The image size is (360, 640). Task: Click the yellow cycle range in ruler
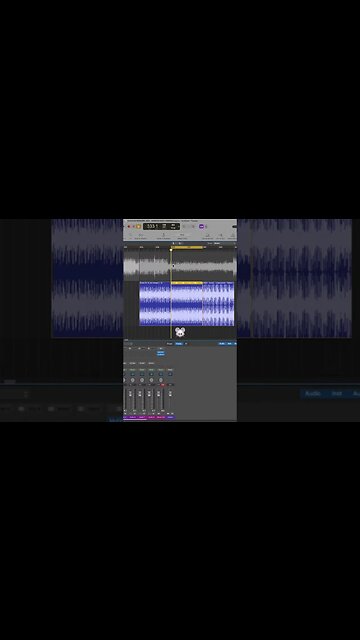point(187,247)
